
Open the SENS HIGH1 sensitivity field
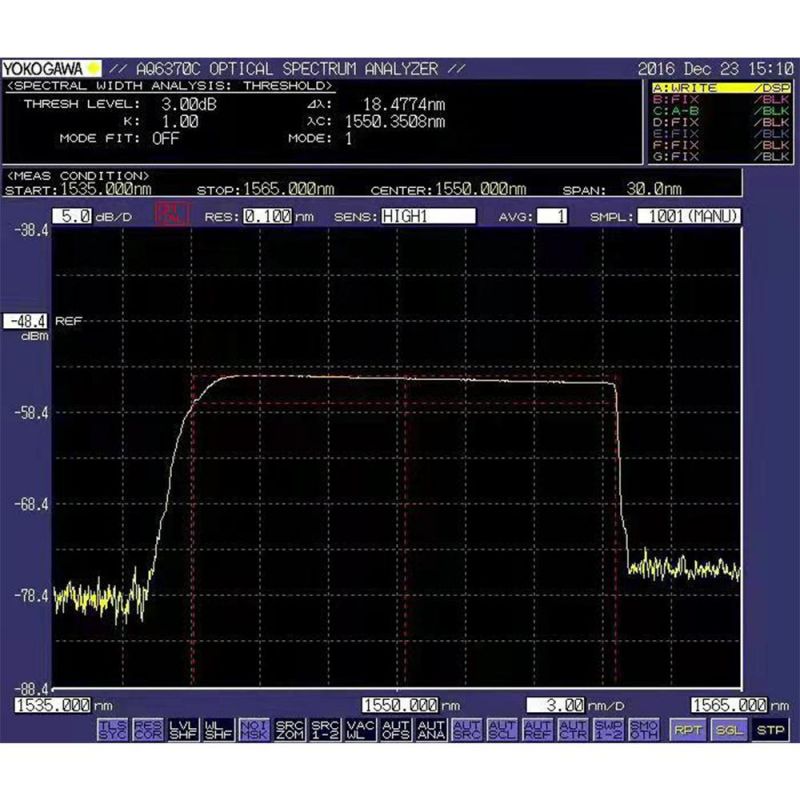tap(429, 216)
